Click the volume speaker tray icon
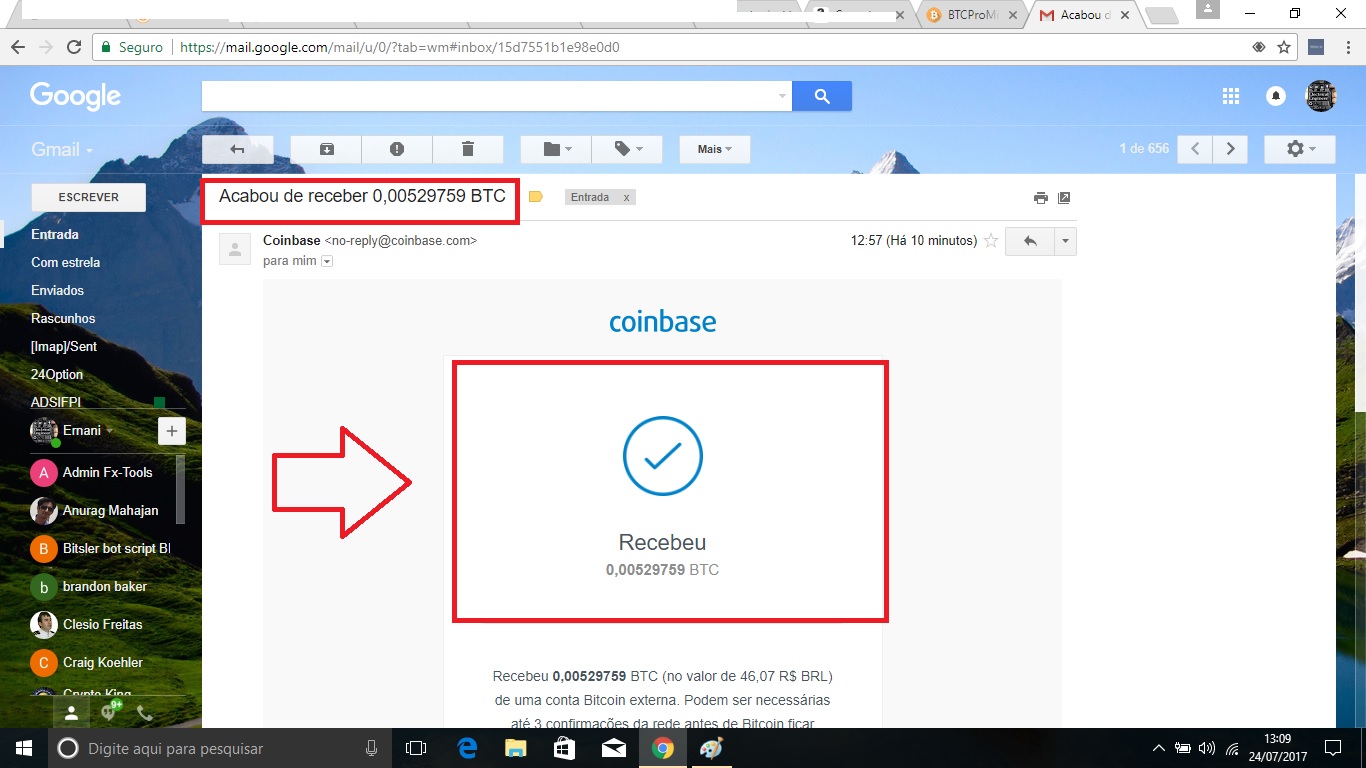1366x768 pixels. click(x=1206, y=748)
